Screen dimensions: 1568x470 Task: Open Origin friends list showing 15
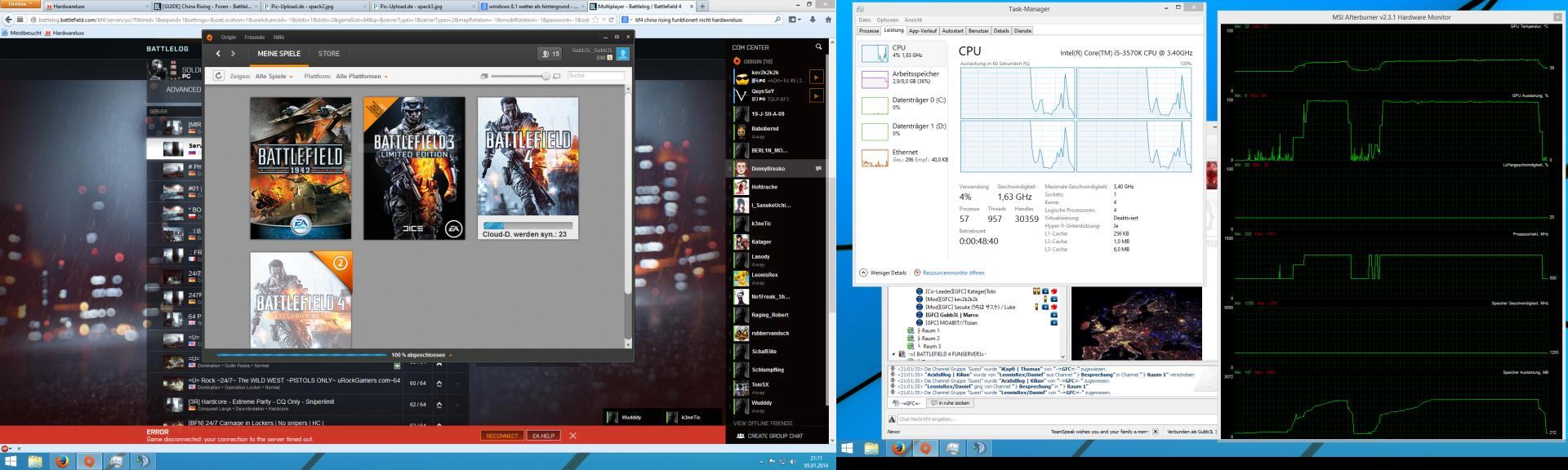coord(550,54)
